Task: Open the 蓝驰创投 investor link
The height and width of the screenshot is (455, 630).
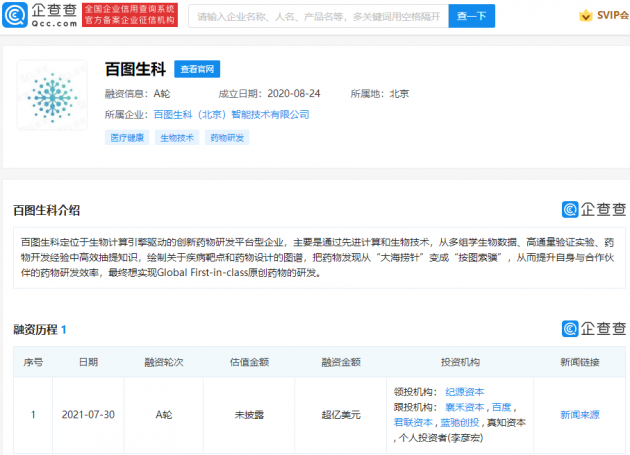Action: click(458, 422)
